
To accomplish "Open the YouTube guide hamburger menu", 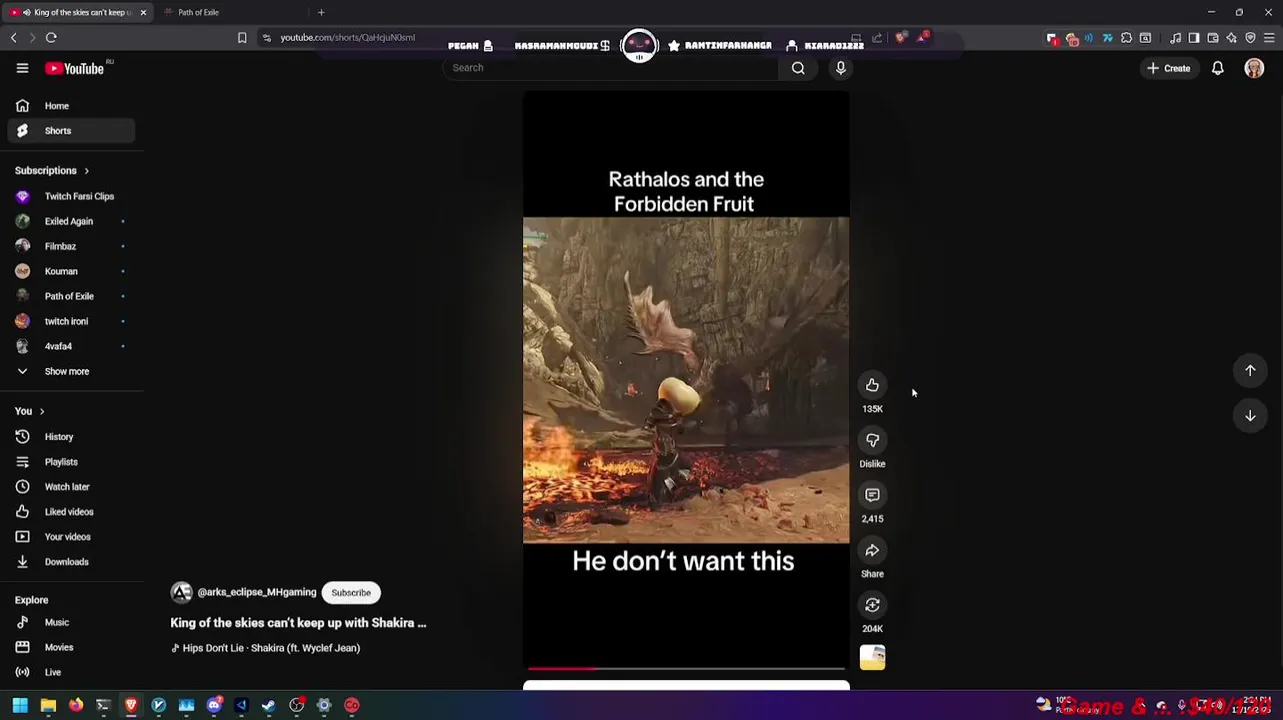I will coord(22,68).
